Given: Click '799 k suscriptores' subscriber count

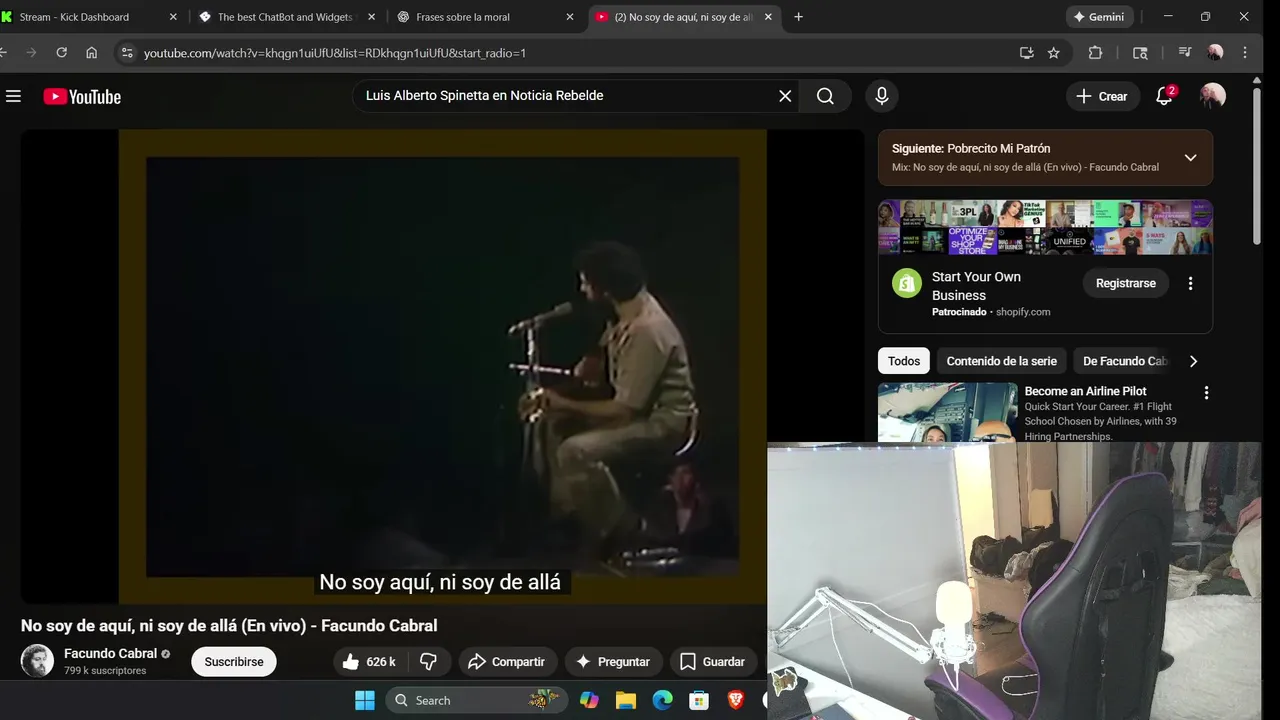Looking at the screenshot, I should pyautogui.click(x=105, y=671).
